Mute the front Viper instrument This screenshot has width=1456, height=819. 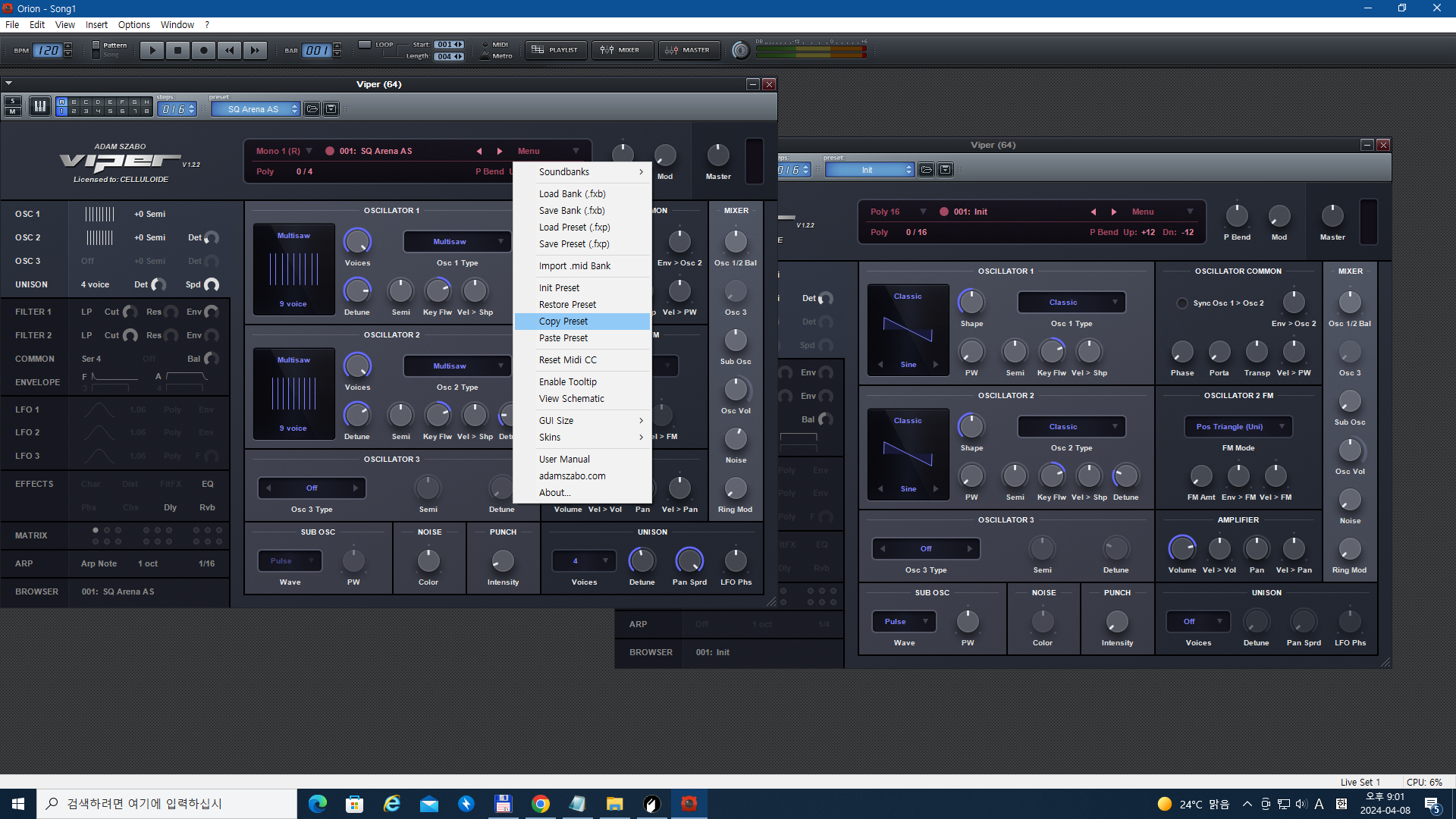[x=13, y=111]
